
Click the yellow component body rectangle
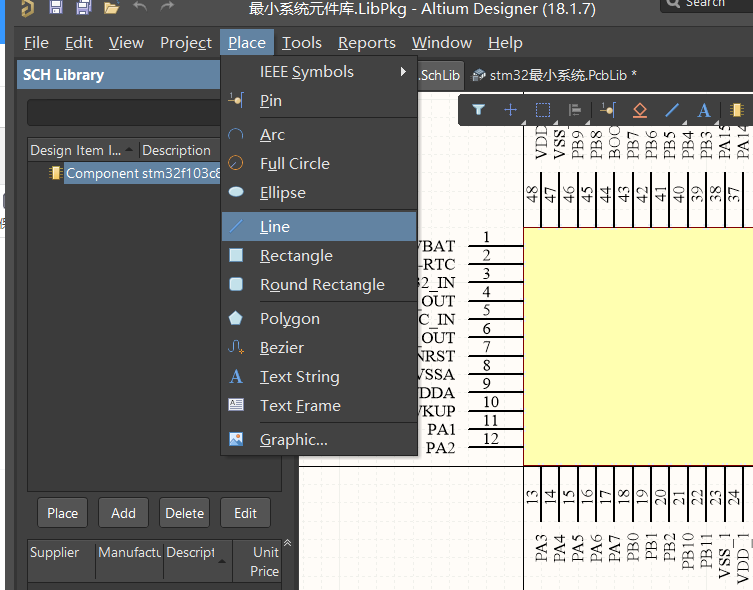tap(638, 347)
